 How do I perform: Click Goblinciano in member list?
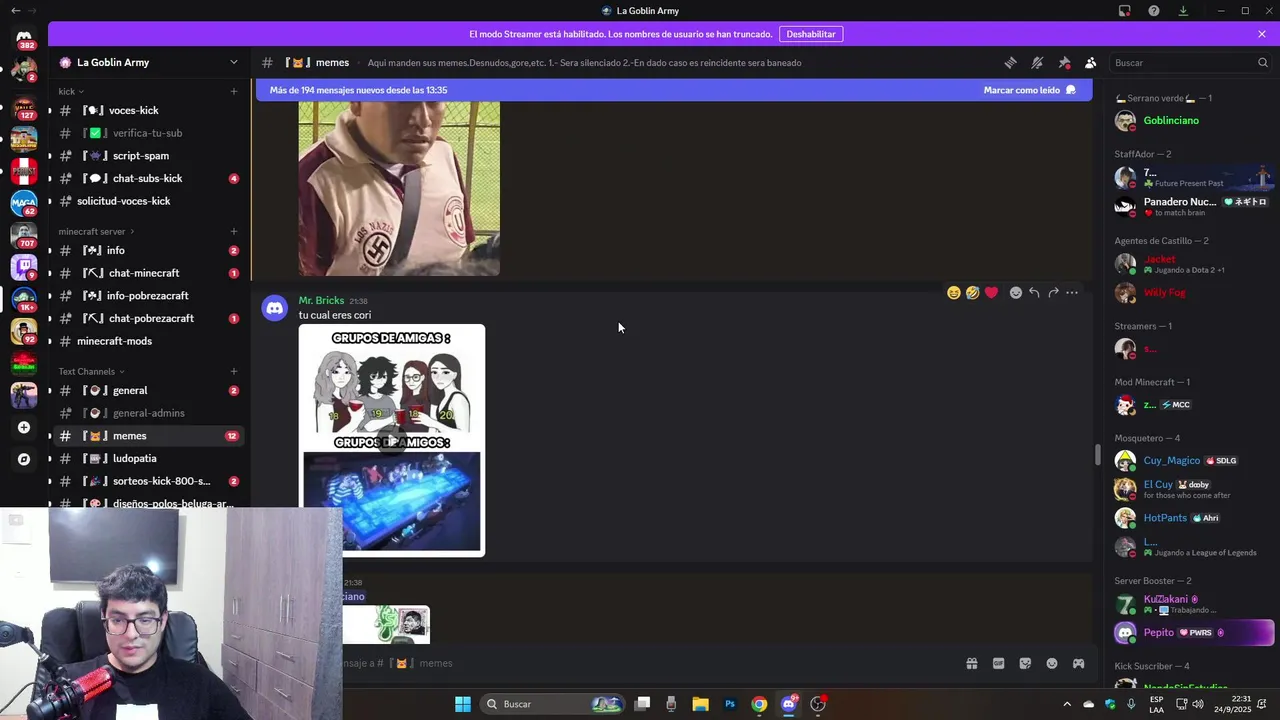[x=1192, y=121]
